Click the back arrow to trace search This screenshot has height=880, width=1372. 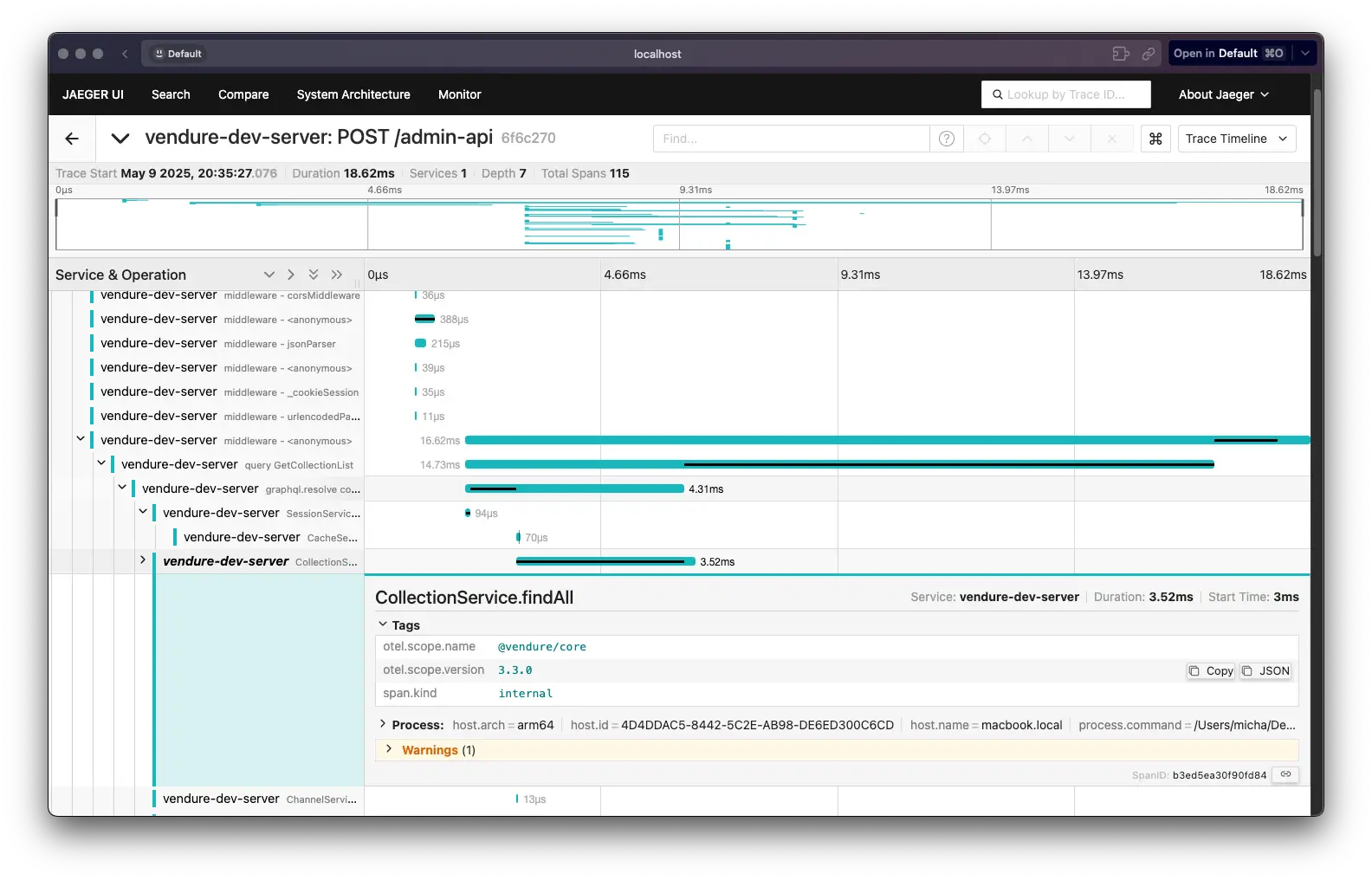pyautogui.click(x=72, y=139)
